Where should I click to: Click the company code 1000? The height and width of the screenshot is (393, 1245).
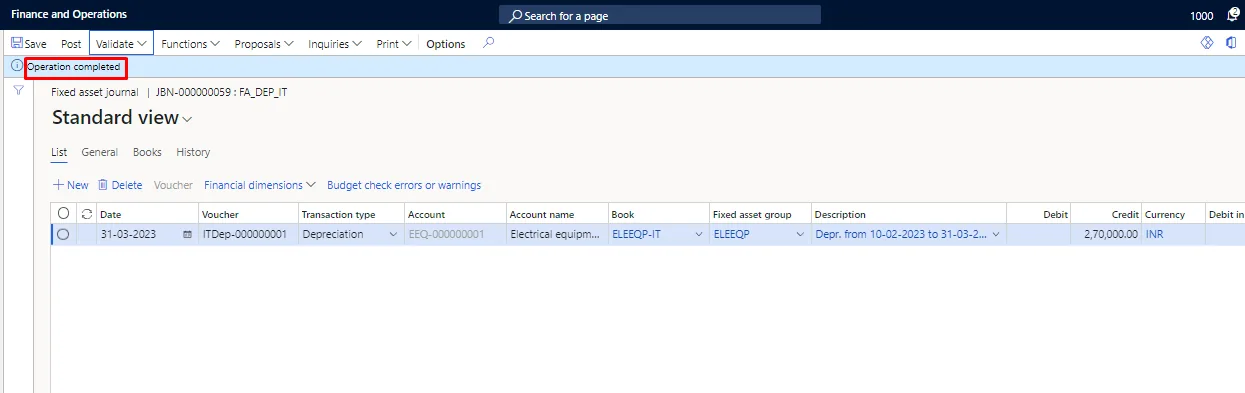[1202, 16]
